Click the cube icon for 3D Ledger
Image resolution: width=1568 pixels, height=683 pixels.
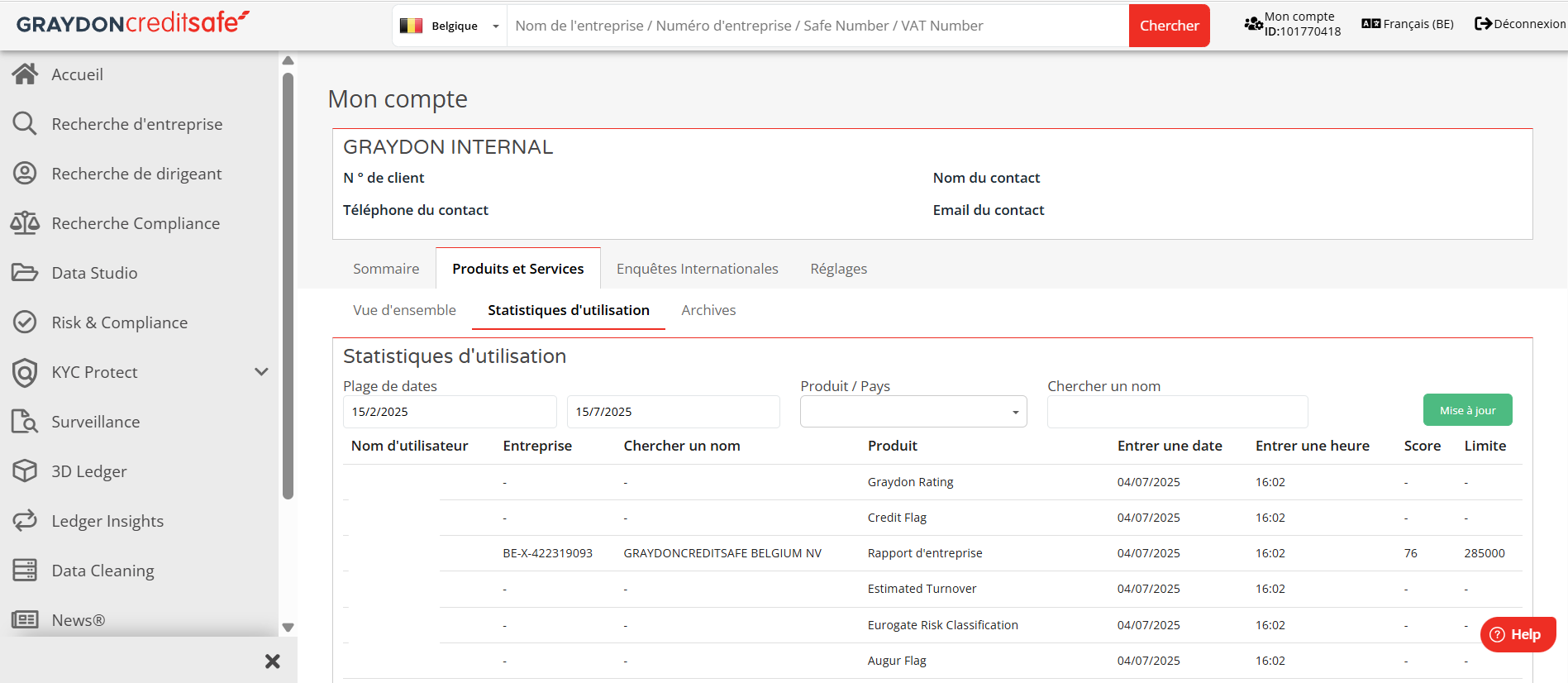tap(25, 471)
